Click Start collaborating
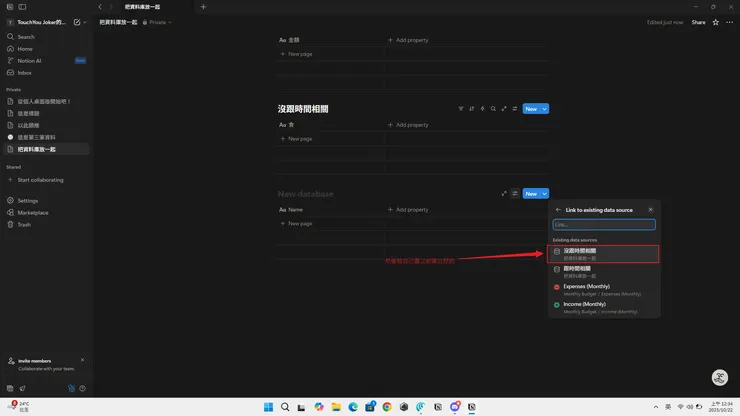This screenshot has width=740, height=416. coord(46,180)
